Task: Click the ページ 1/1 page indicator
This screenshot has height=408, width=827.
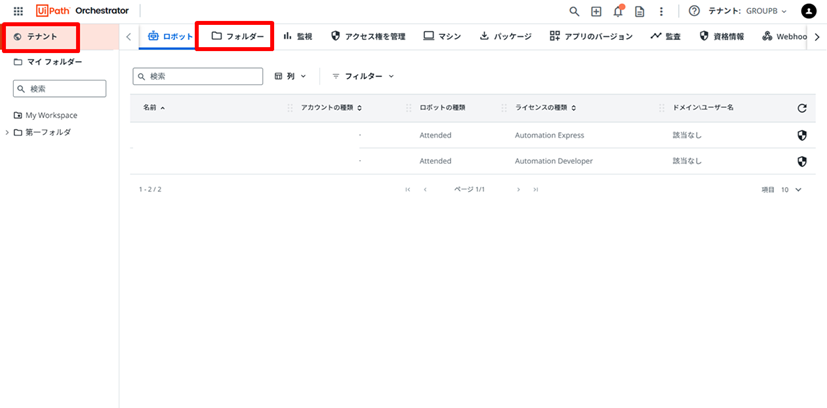Action: (469, 189)
